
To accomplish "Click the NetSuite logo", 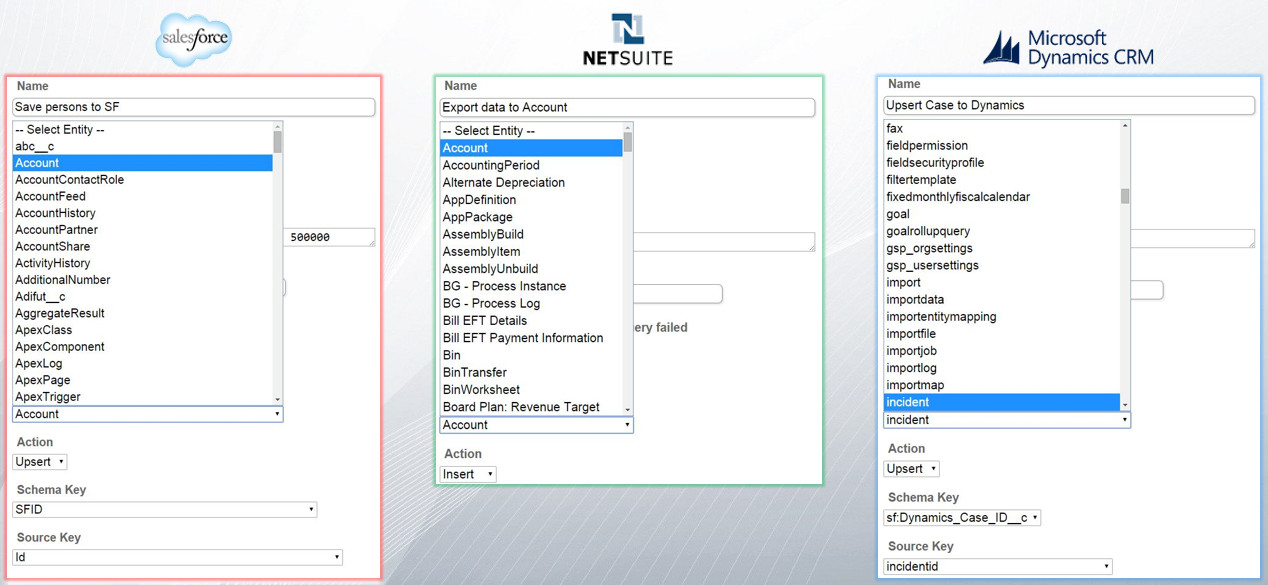I will coord(628,40).
